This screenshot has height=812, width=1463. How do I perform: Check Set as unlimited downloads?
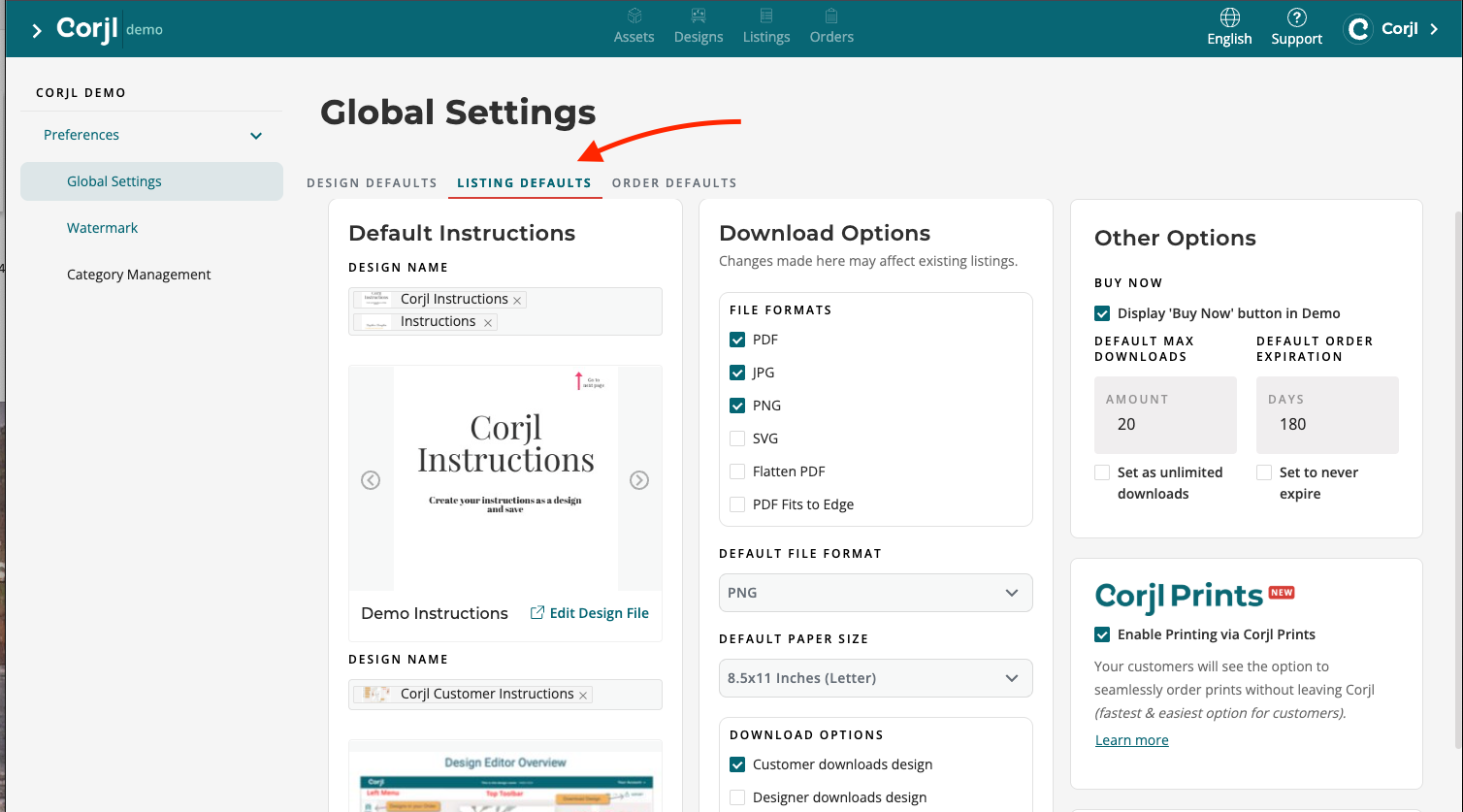tap(1102, 472)
